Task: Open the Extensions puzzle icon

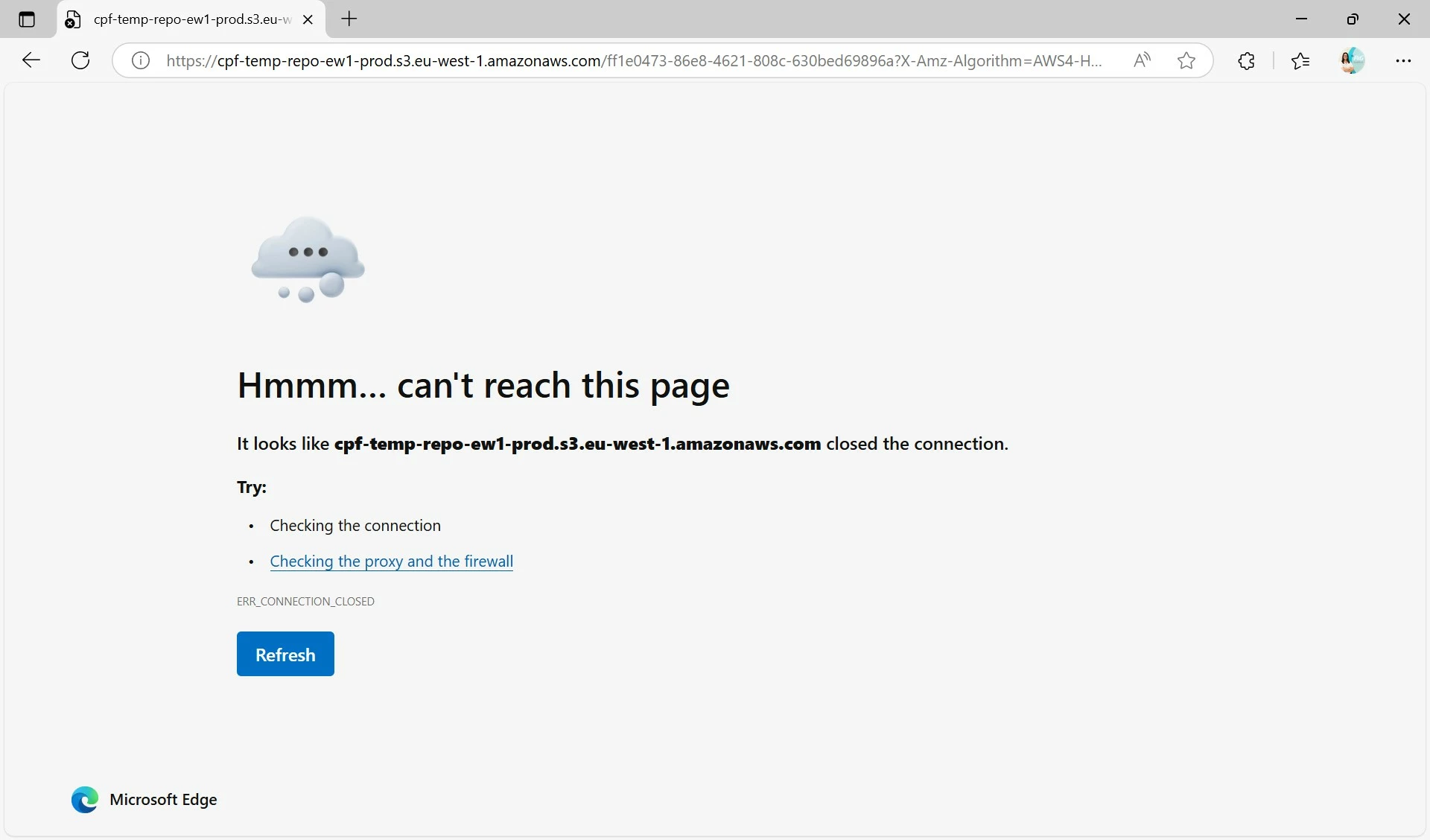Action: click(x=1246, y=60)
